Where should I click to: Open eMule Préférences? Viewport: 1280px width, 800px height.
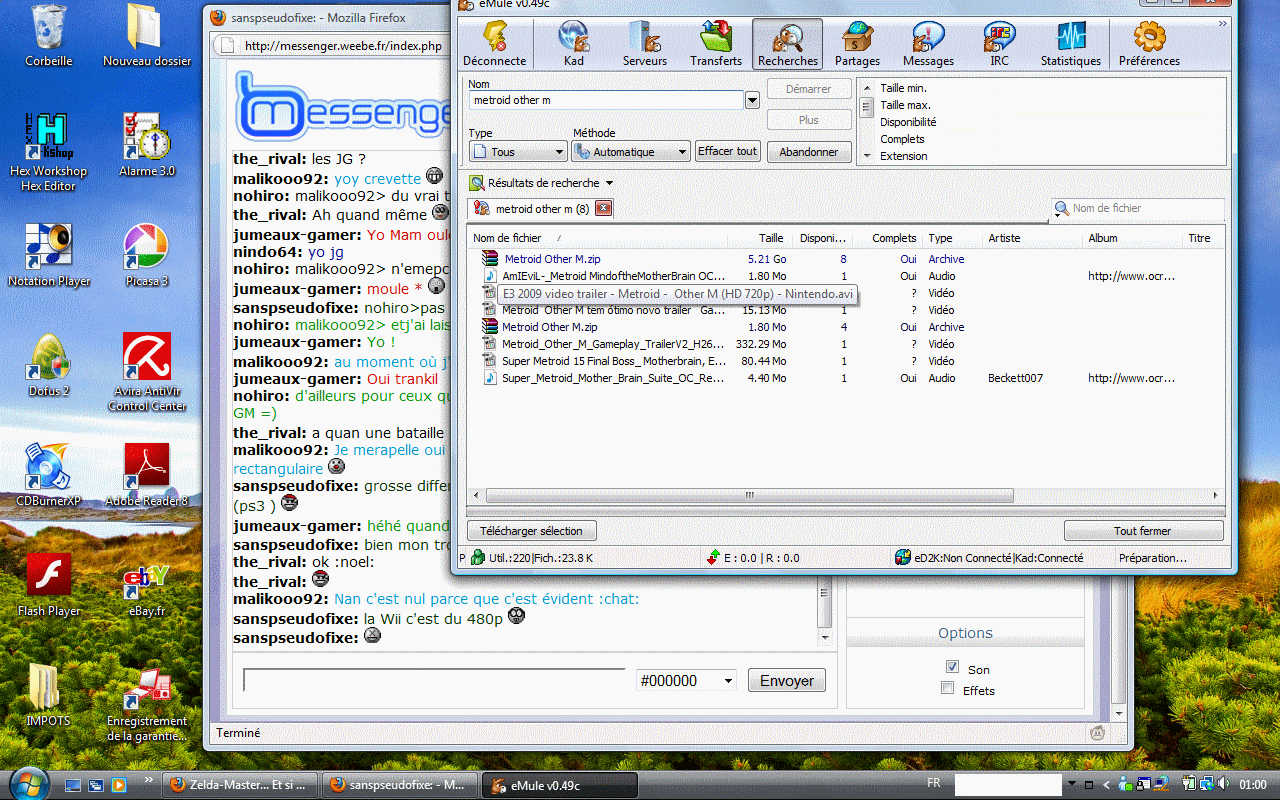pos(1149,45)
